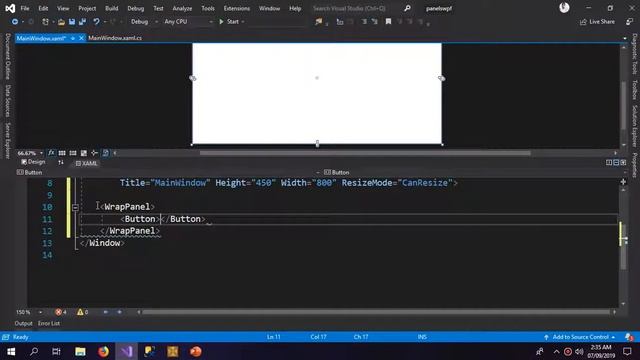The width and height of the screenshot is (640, 360).
Task: Click the errors count indicator
Action: tap(61, 312)
